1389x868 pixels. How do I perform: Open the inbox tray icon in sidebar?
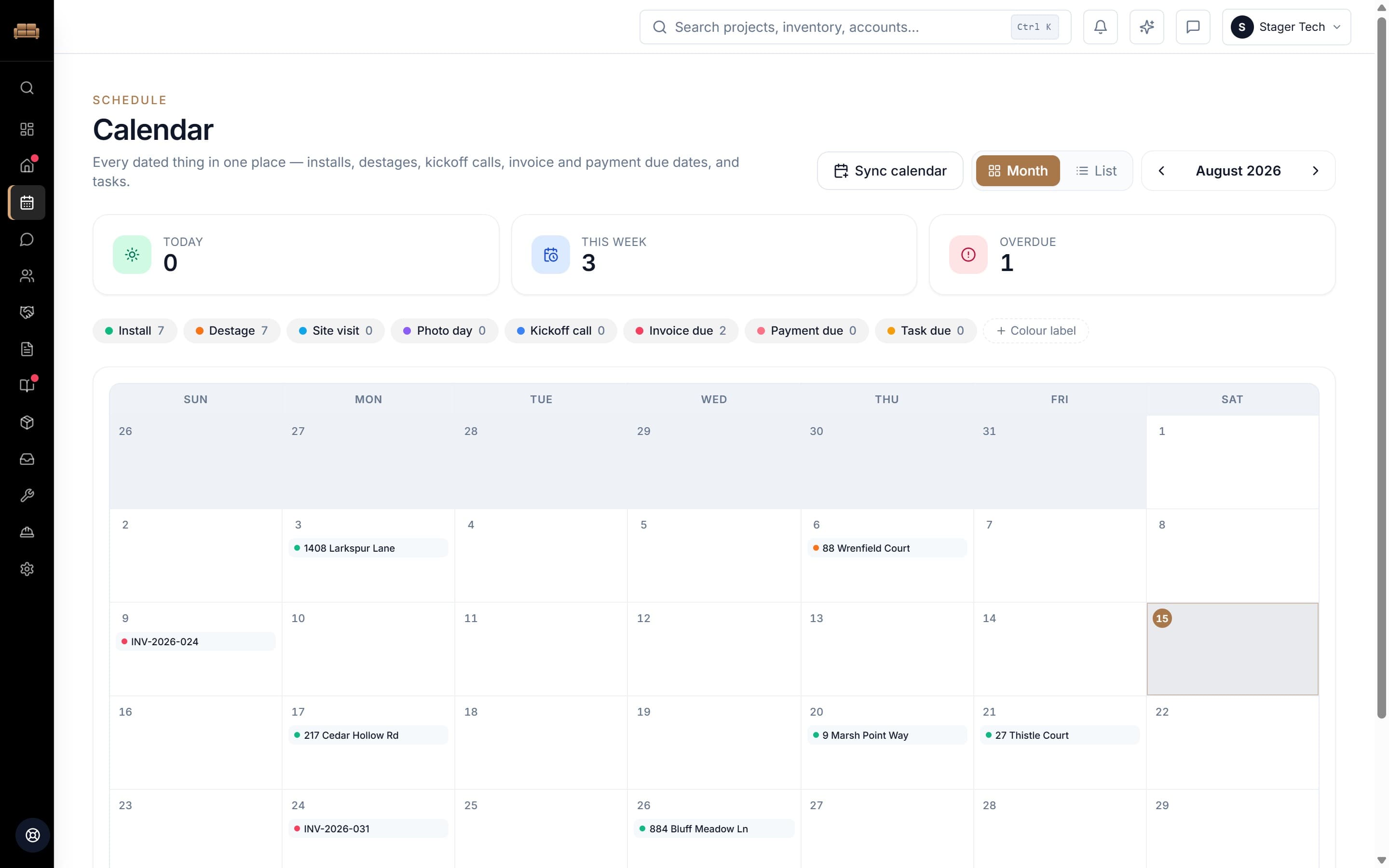pos(27,459)
